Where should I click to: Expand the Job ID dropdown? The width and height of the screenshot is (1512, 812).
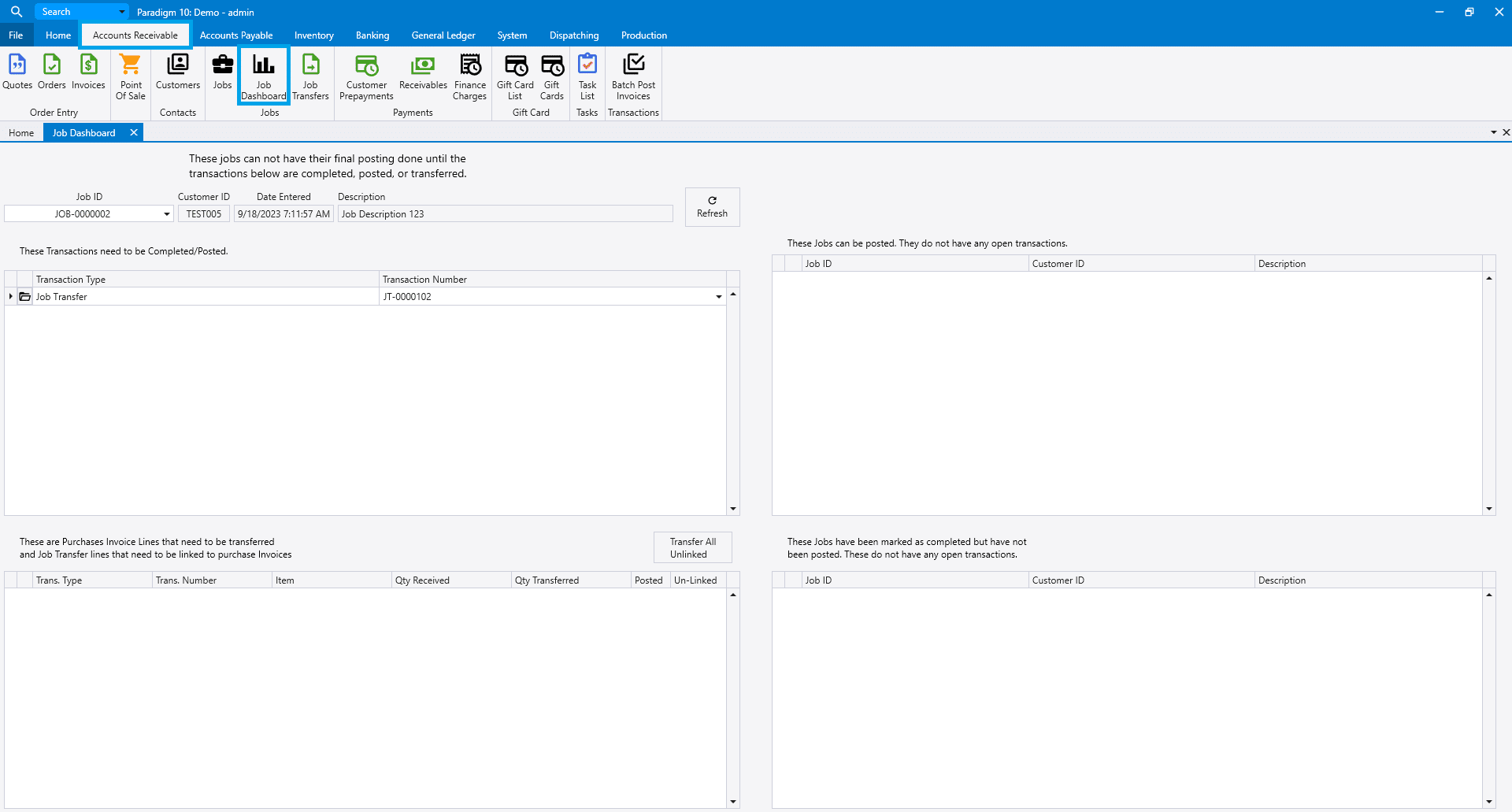coord(166,214)
